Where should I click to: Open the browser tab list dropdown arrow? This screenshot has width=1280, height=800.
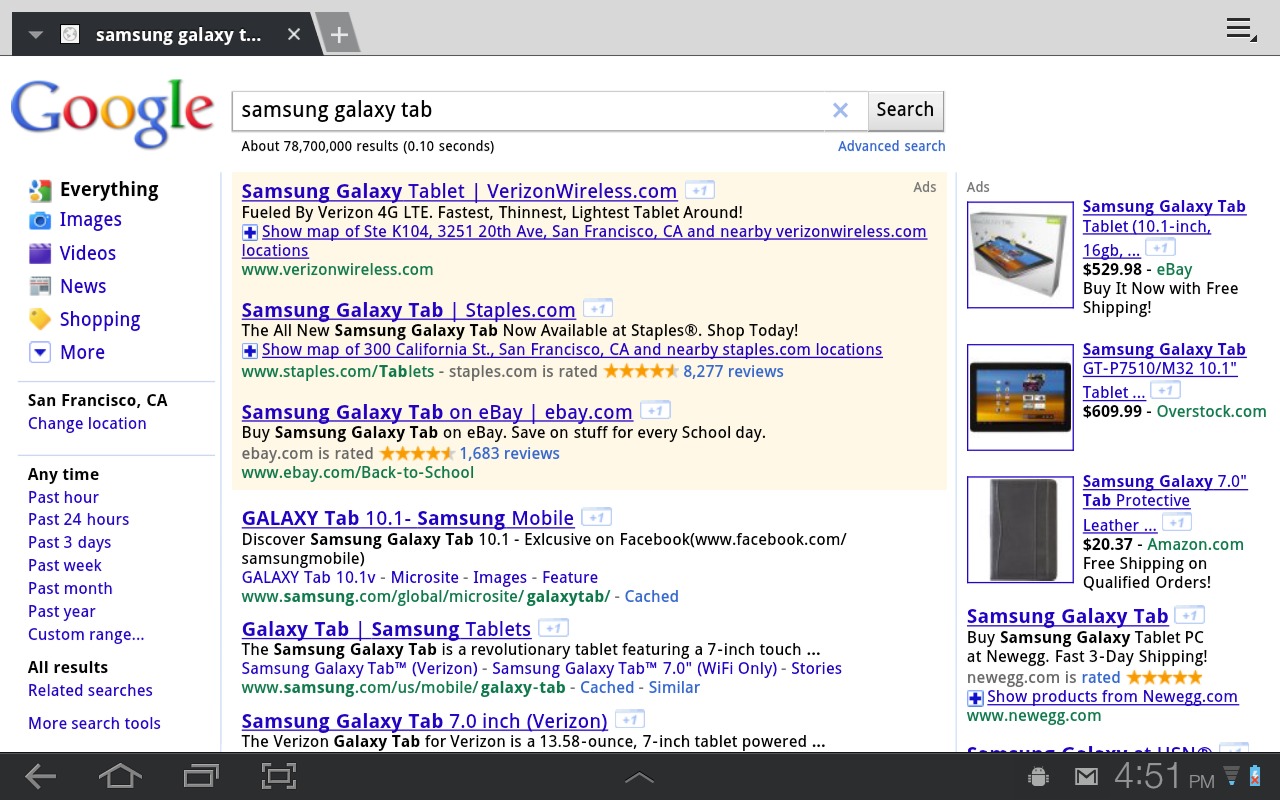click(x=36, y=35)
